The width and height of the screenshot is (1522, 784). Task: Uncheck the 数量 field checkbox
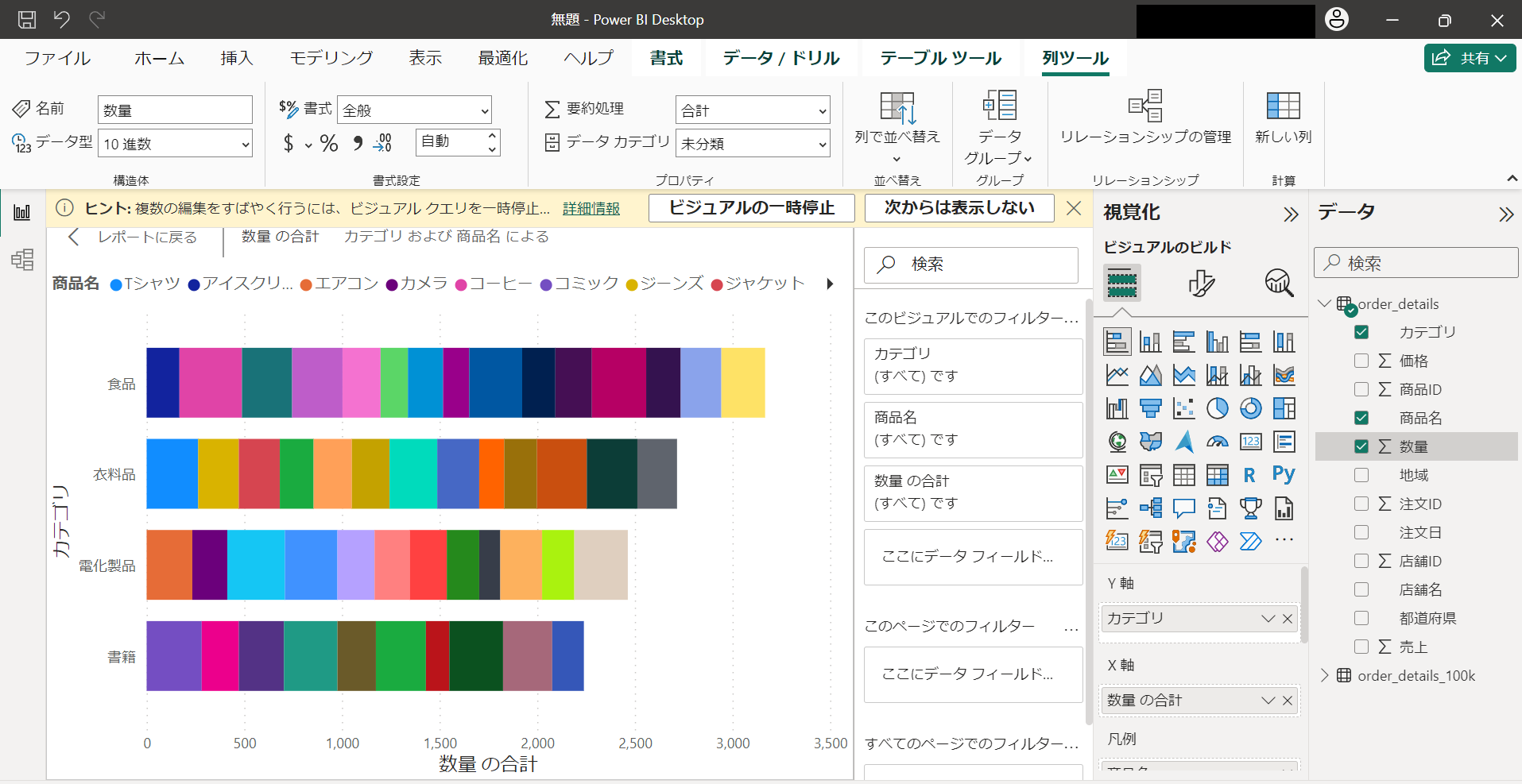[1361, 446]
